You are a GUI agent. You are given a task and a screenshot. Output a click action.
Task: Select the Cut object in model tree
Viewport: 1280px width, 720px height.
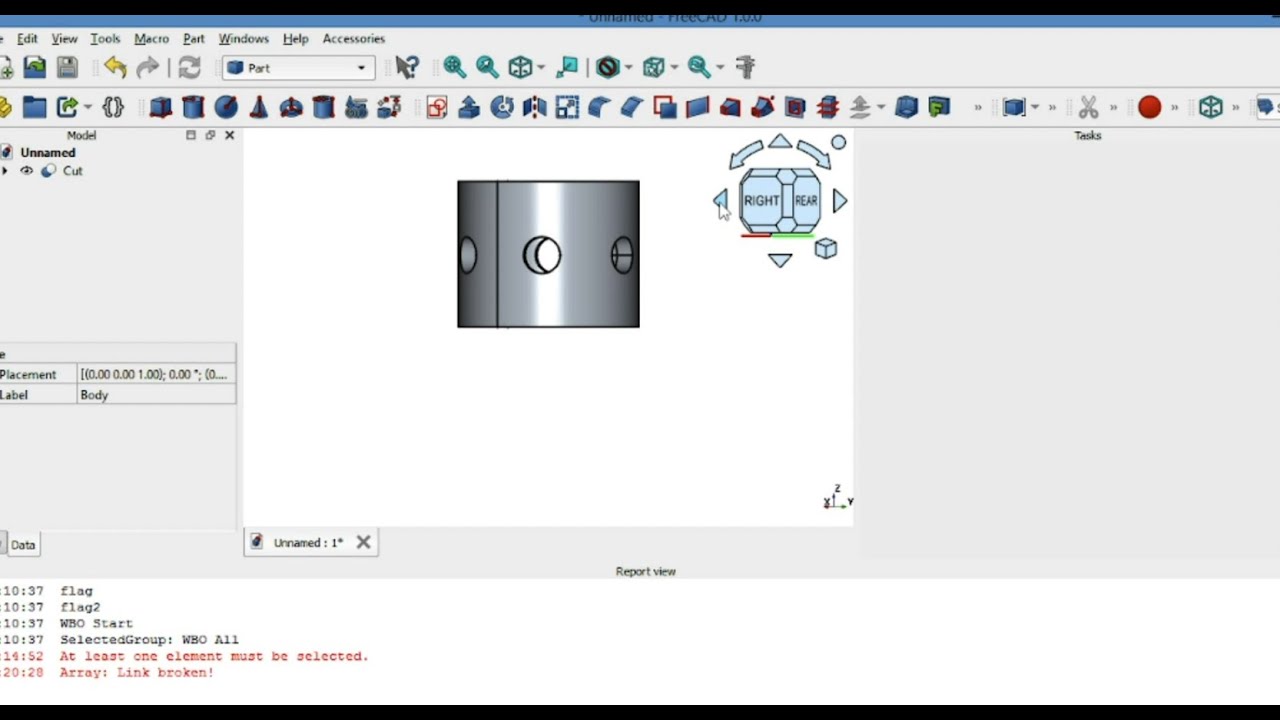(72, 171)
